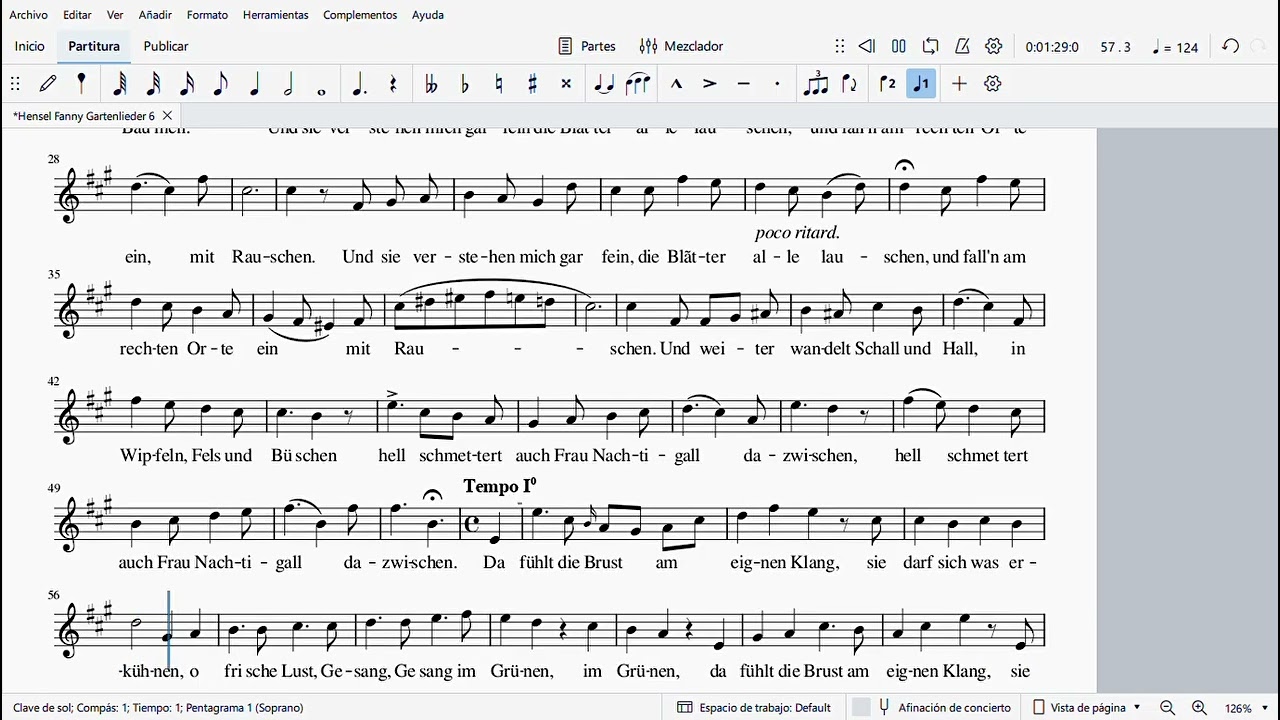Image resolution: width=1280 pixels, height=720 pixels.
Task: Toggle the rest input button
Action: click(x=393, y=84)
